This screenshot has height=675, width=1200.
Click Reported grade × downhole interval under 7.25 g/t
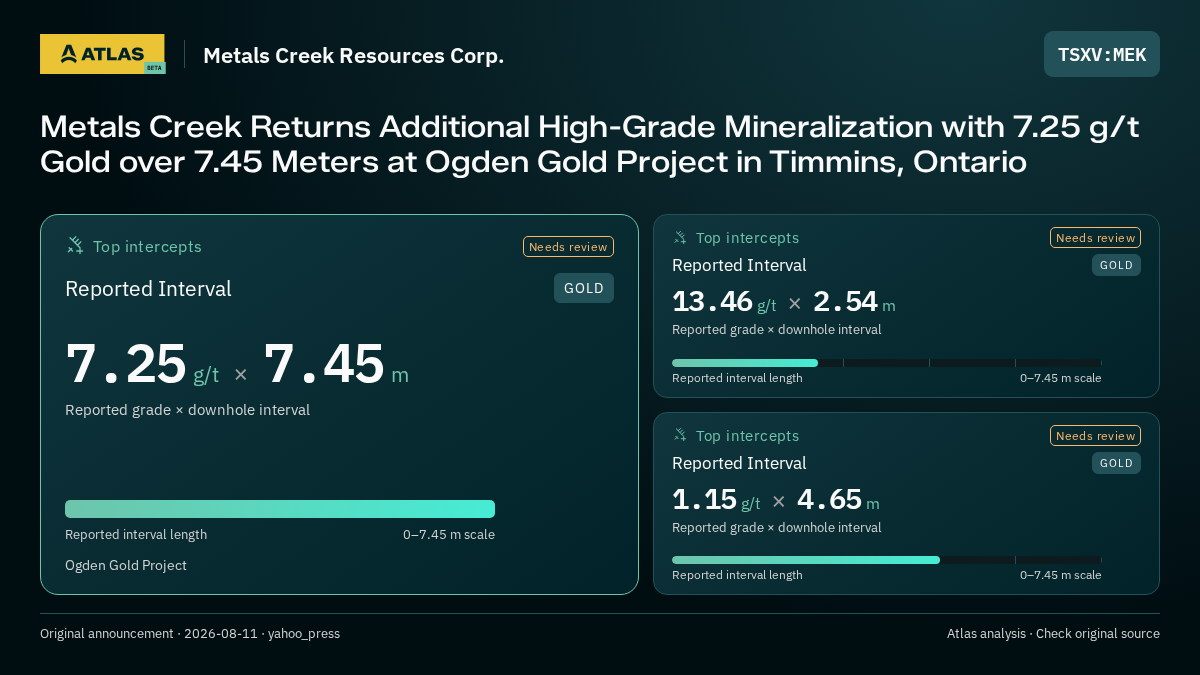pyautogui.click(x=187, y=410)
